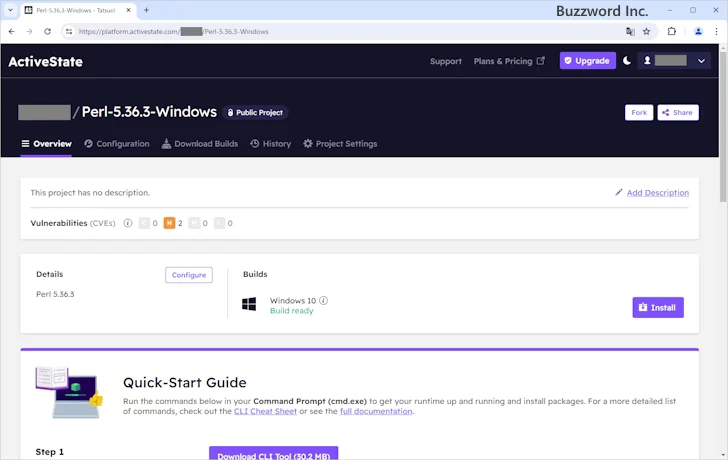The width and height of the screenshot is (728, 460).
Task: Open the Support link
Action: coord(446,61)
